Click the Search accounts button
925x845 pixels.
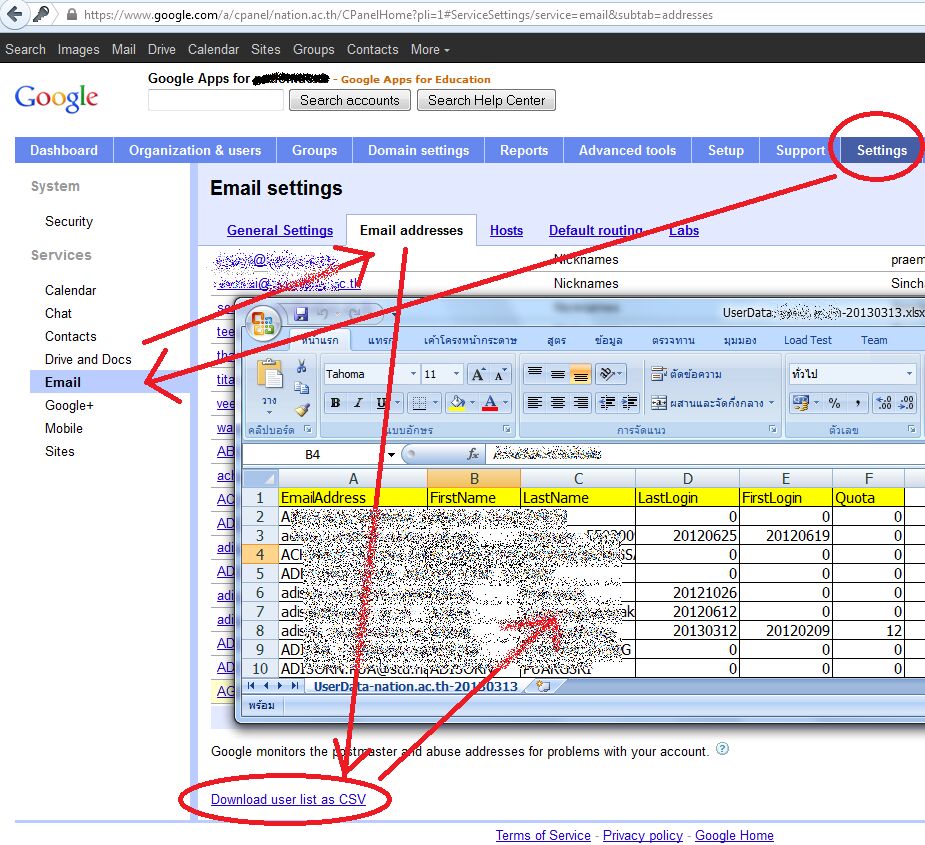(x=350, y=100)
